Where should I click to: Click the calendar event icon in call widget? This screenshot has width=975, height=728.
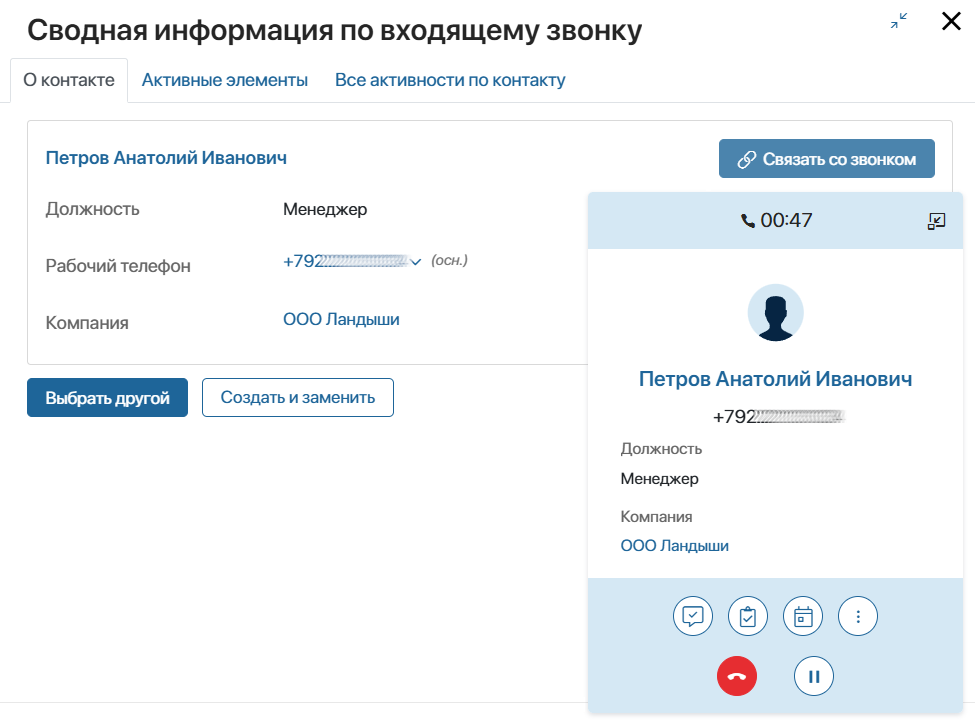click(x=803, y=616)
